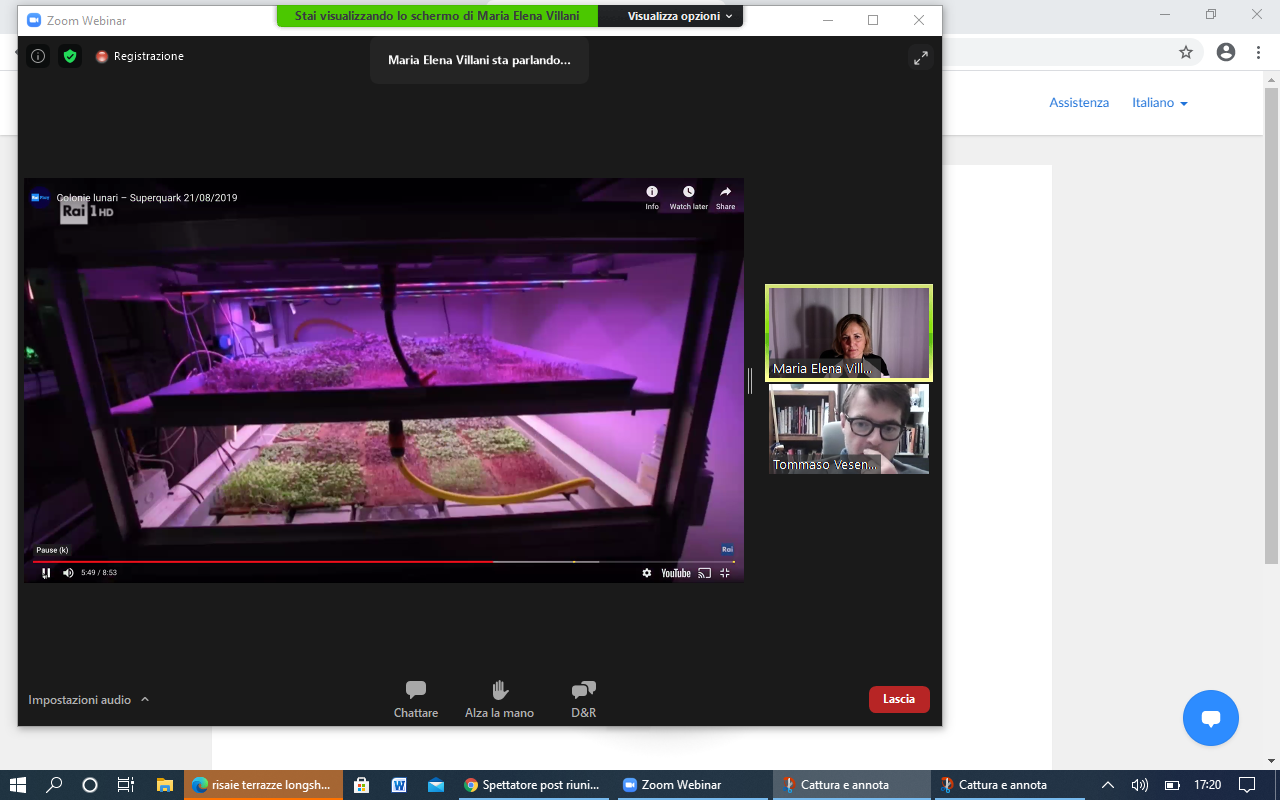Exit full screen in the YouTube player

726,573
